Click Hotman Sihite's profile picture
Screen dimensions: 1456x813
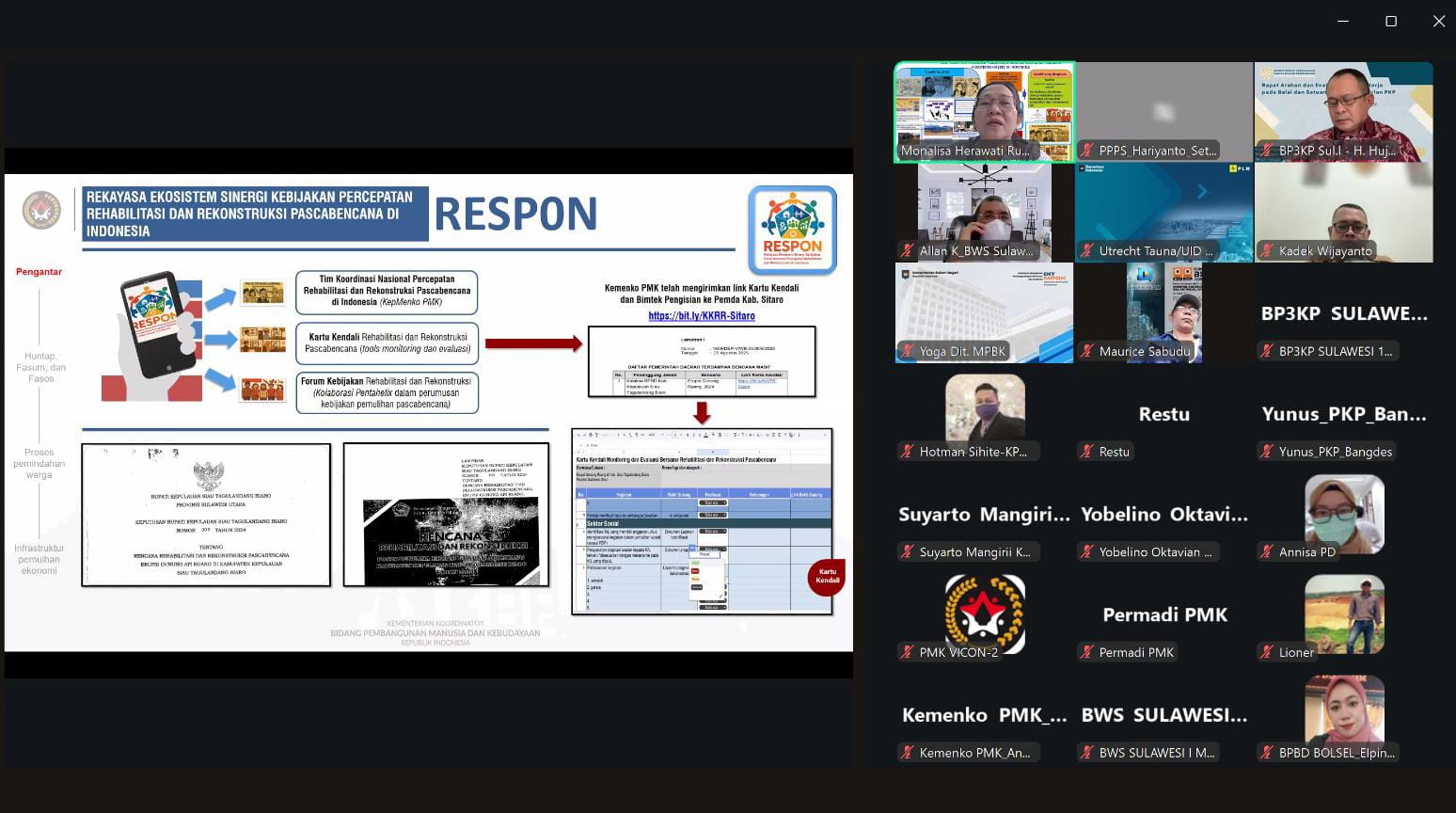click(985, 407)
